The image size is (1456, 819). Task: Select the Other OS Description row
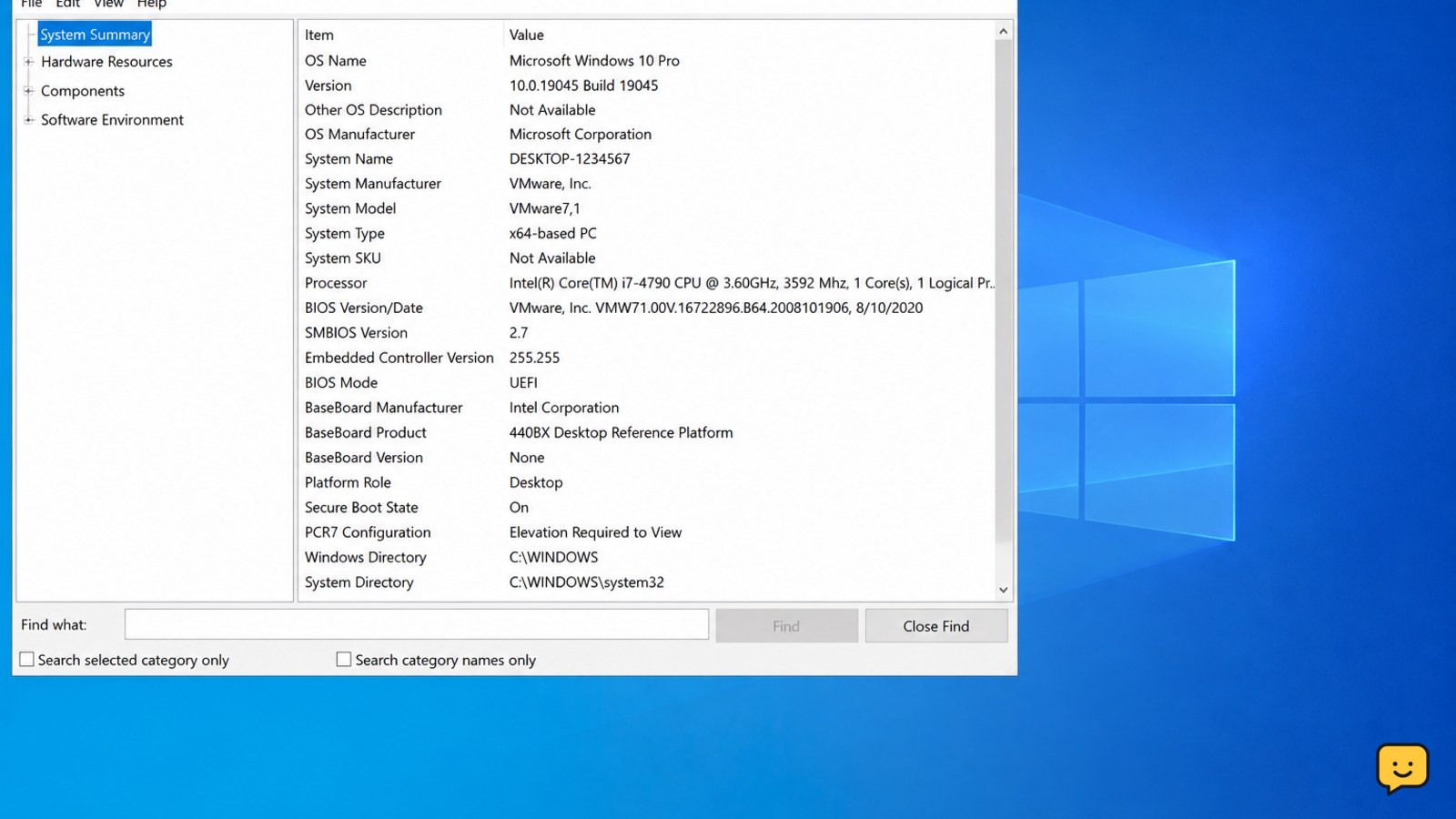click(647, 110)
